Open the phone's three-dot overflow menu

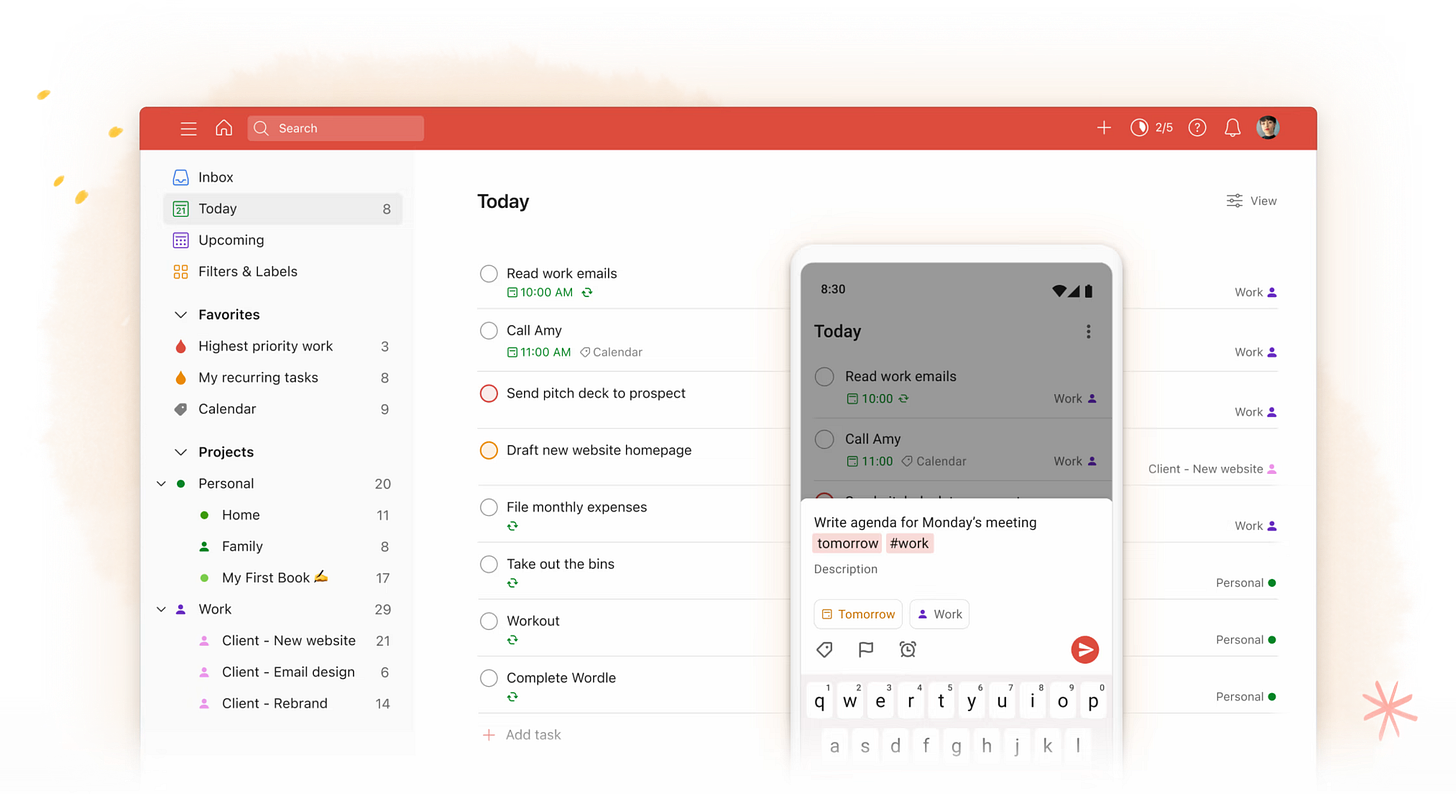click(x=1088, y=332)
